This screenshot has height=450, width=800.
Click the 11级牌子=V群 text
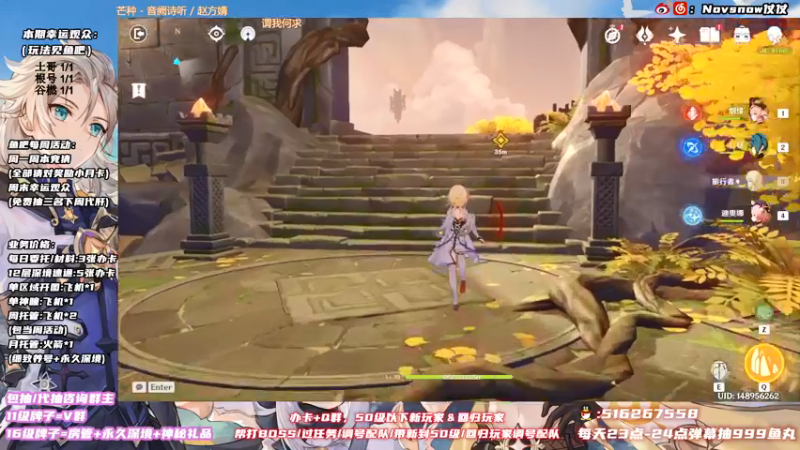point(46,416)
